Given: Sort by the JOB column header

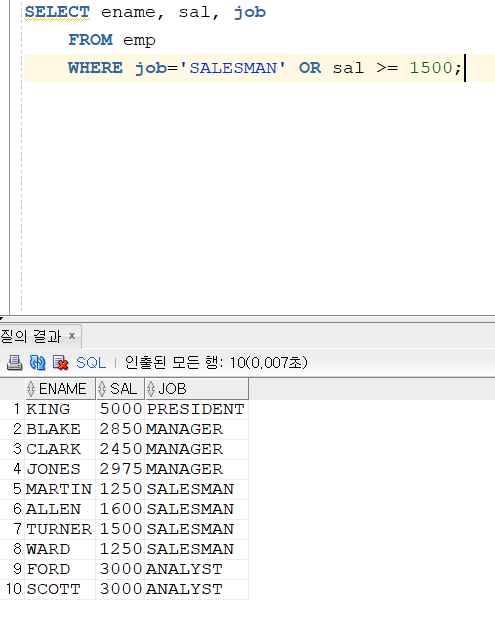Looking at the screenshot, I should coord(196,389).
